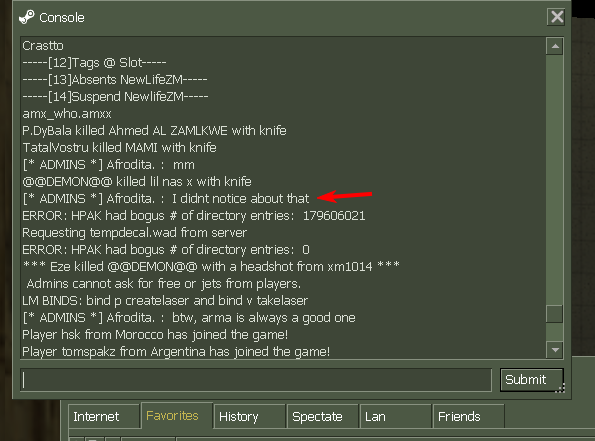The height and width of the screenshot is (441, 595).
Task: Click the red arrow annotation in console
Action: (345, 196)
